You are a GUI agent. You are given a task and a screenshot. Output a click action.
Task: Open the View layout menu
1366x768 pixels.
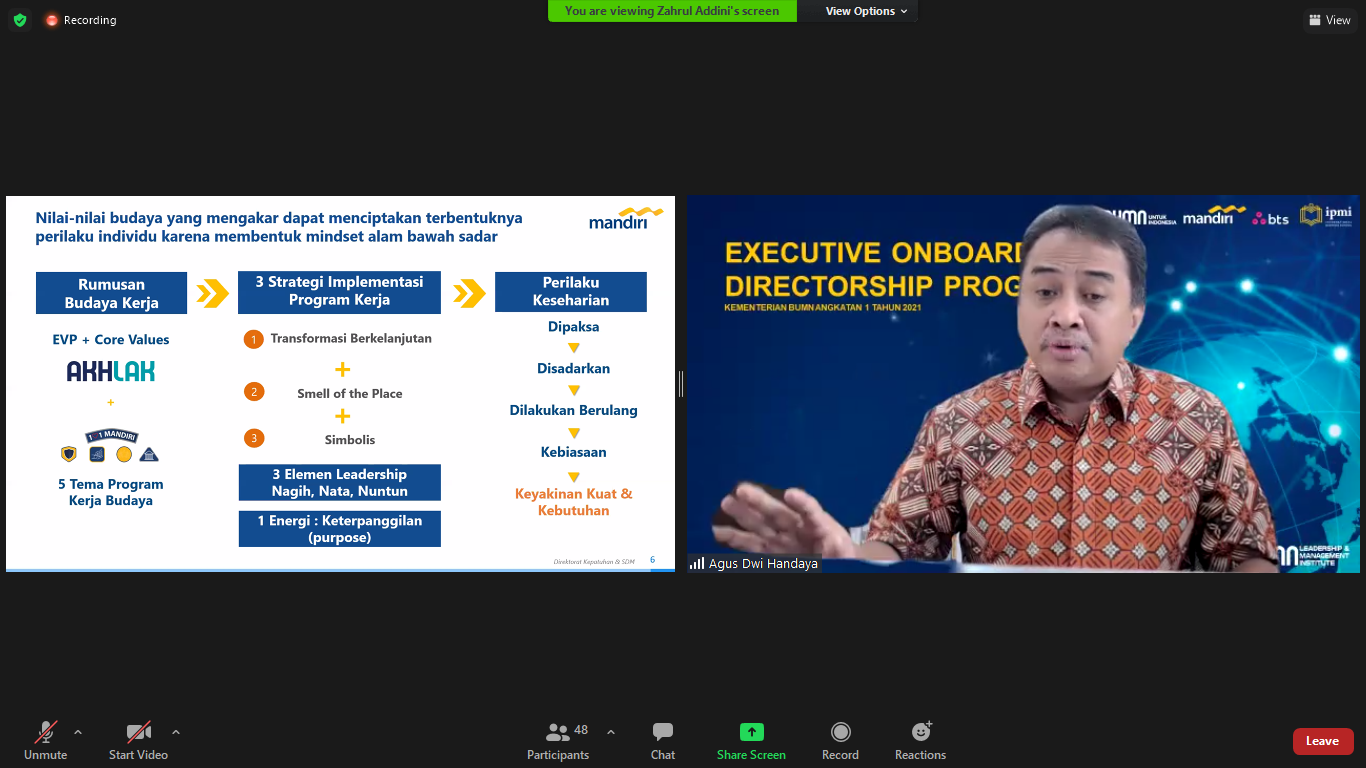[1329, 20]
